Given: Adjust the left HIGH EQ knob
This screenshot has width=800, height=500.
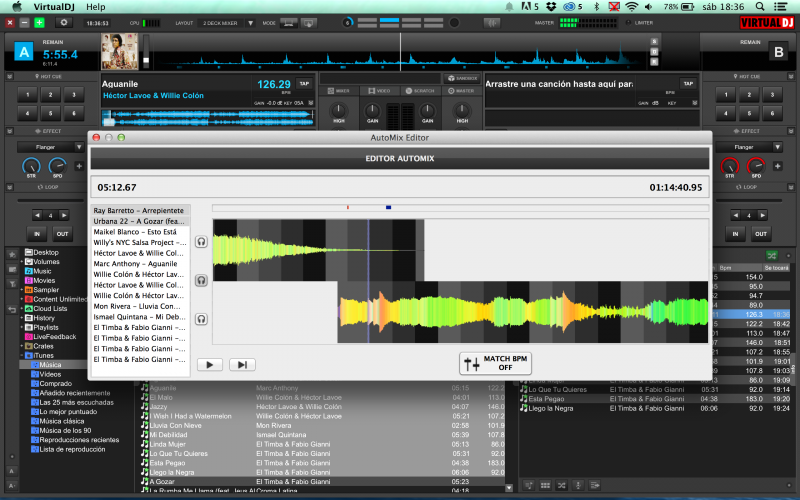Looking at the screenshot, I should (338, 110).
